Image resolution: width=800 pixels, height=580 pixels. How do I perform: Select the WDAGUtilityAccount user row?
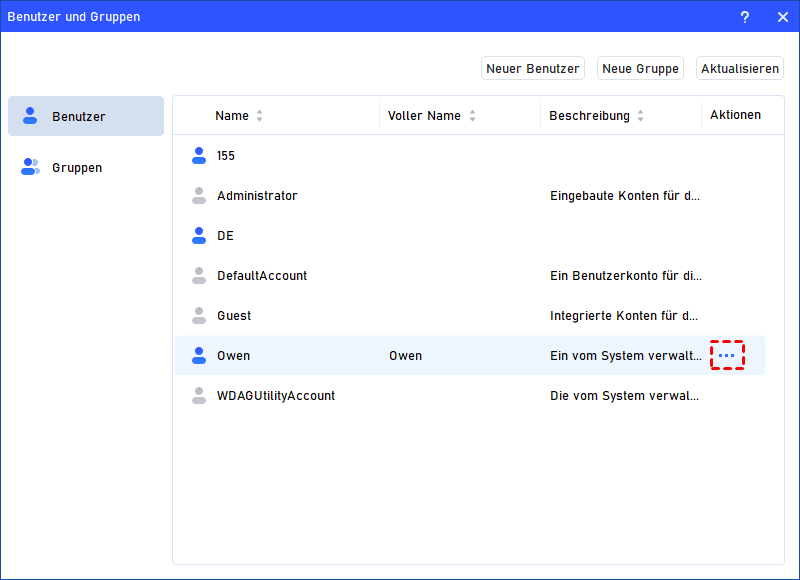[x=276, y=396]
